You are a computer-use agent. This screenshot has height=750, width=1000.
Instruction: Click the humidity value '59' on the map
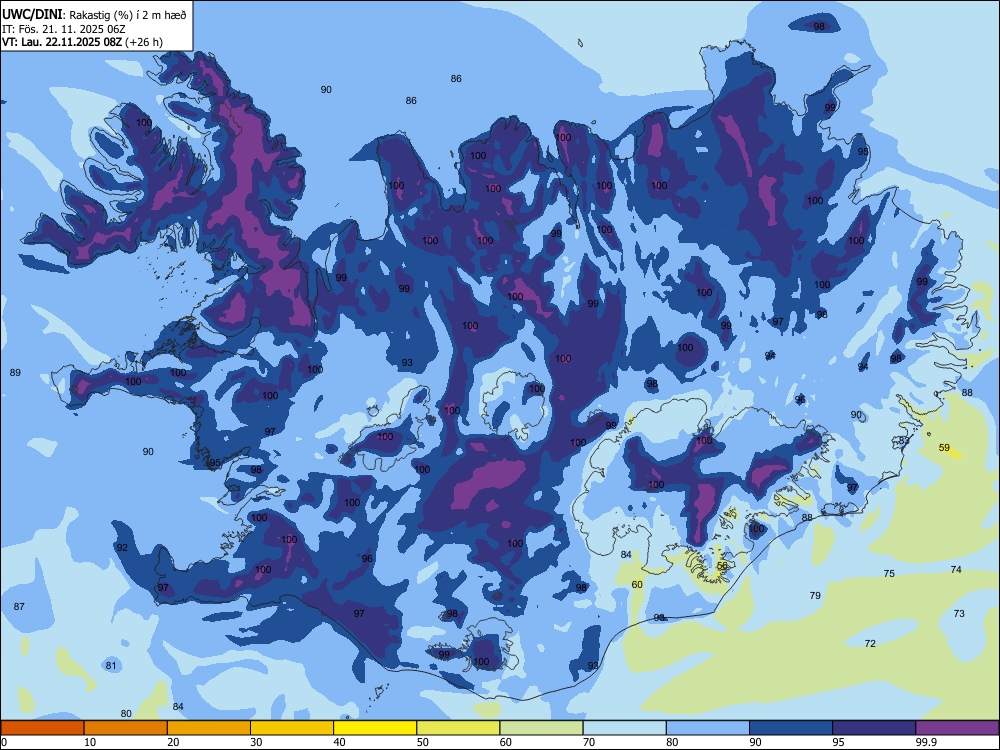click(945, 448)
